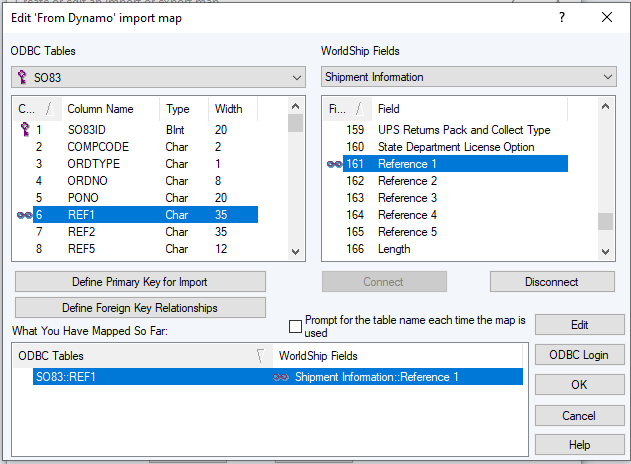Click the disabled Connect button
The height and width of the screenshot is (464, 631).
(384, 282)
